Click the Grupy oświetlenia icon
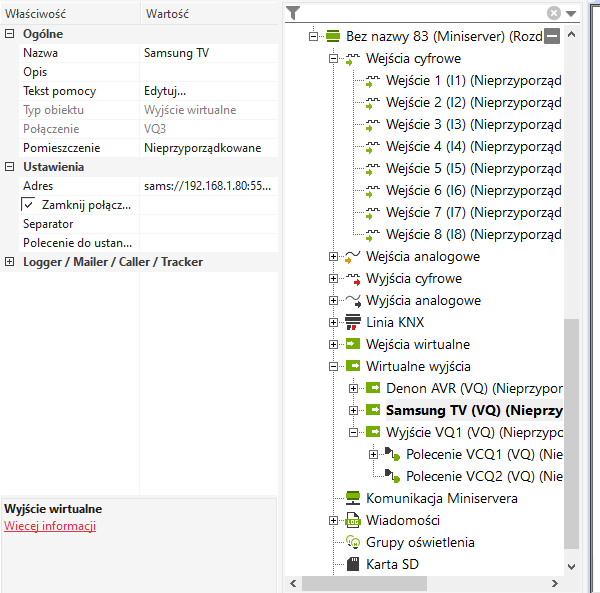 tap(352, 542)
